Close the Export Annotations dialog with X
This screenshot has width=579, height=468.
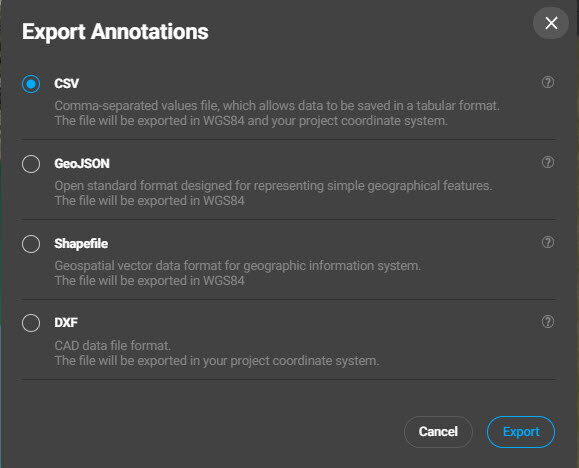click(551, 23)
